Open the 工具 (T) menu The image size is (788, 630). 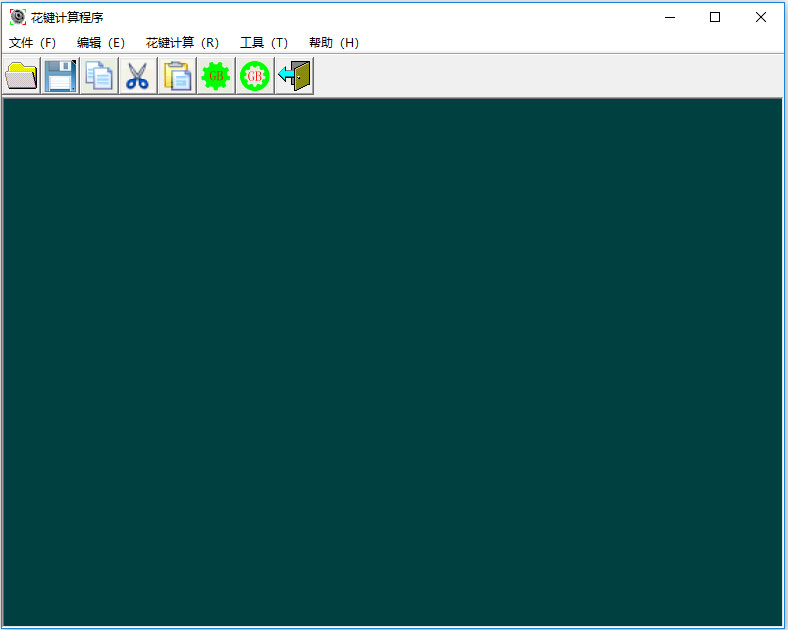264,43
